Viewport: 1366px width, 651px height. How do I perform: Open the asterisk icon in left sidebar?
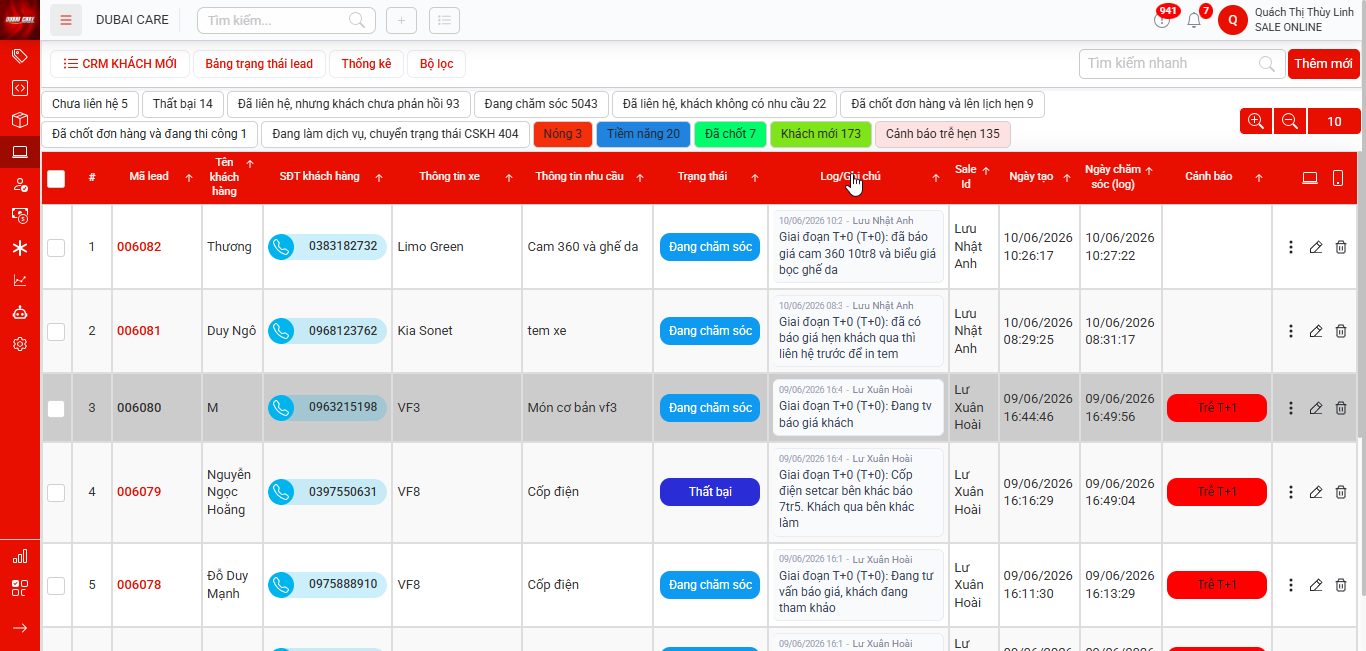pyautogui.click(x=19, y=248)
